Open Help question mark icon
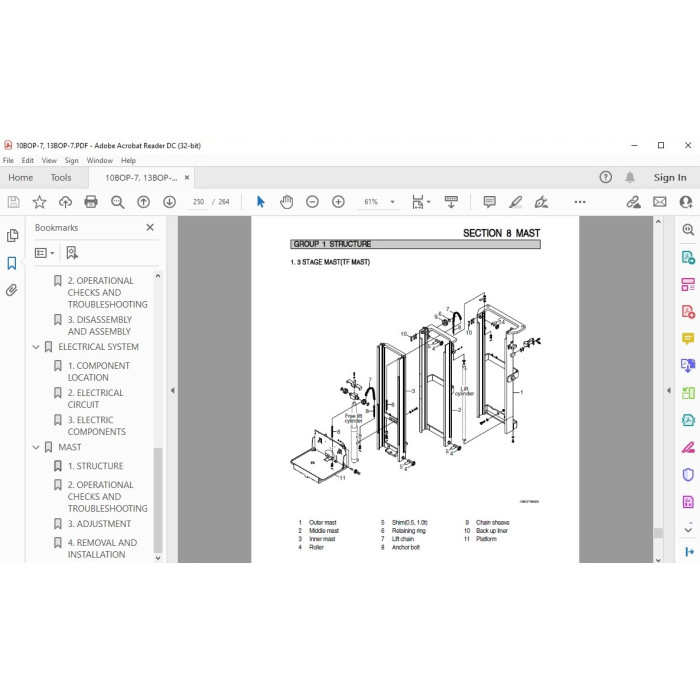 point(605,177)
